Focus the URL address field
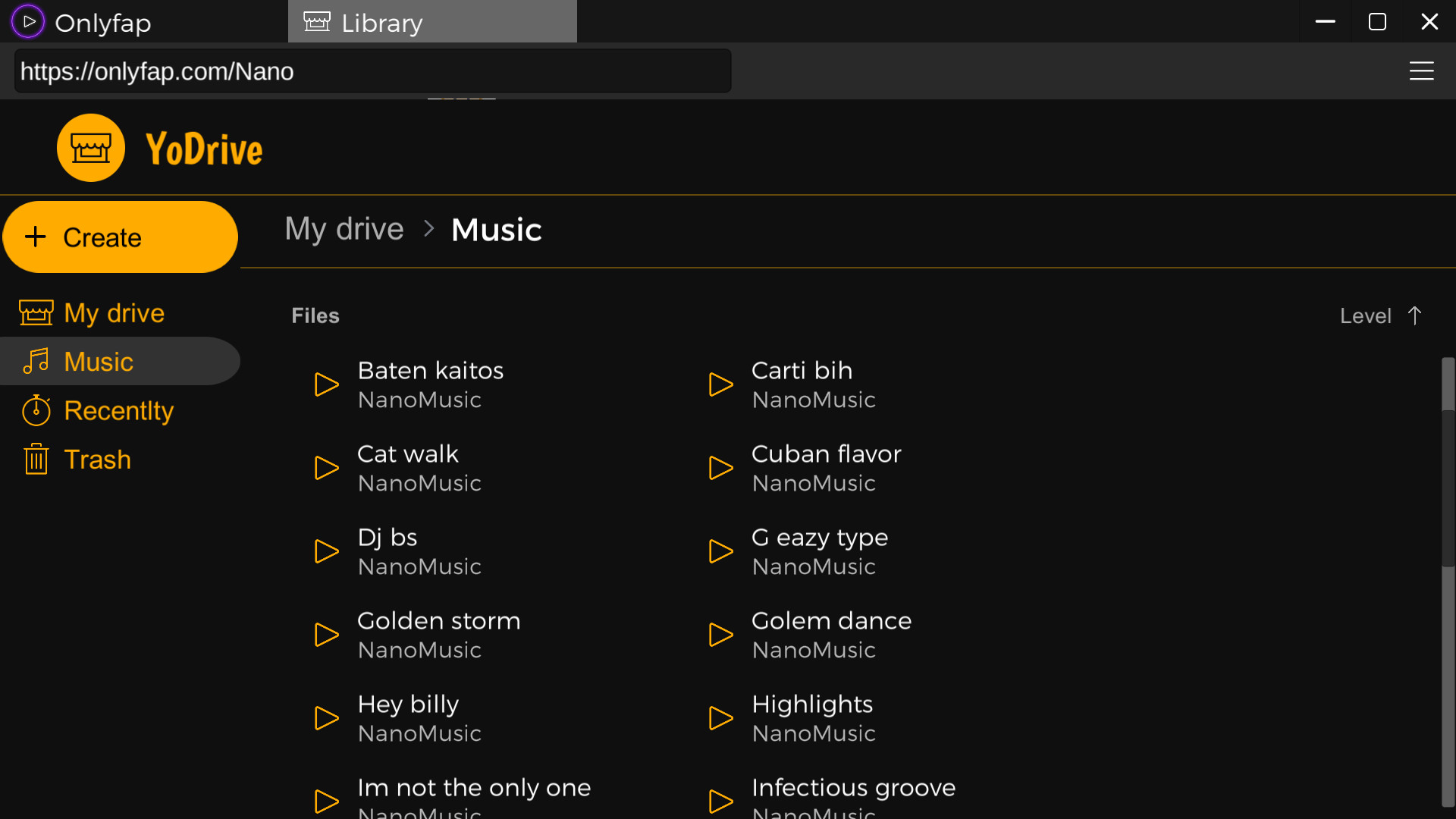Image resolution: width=1456 pixels, height=819 pixels. point(372,71)
